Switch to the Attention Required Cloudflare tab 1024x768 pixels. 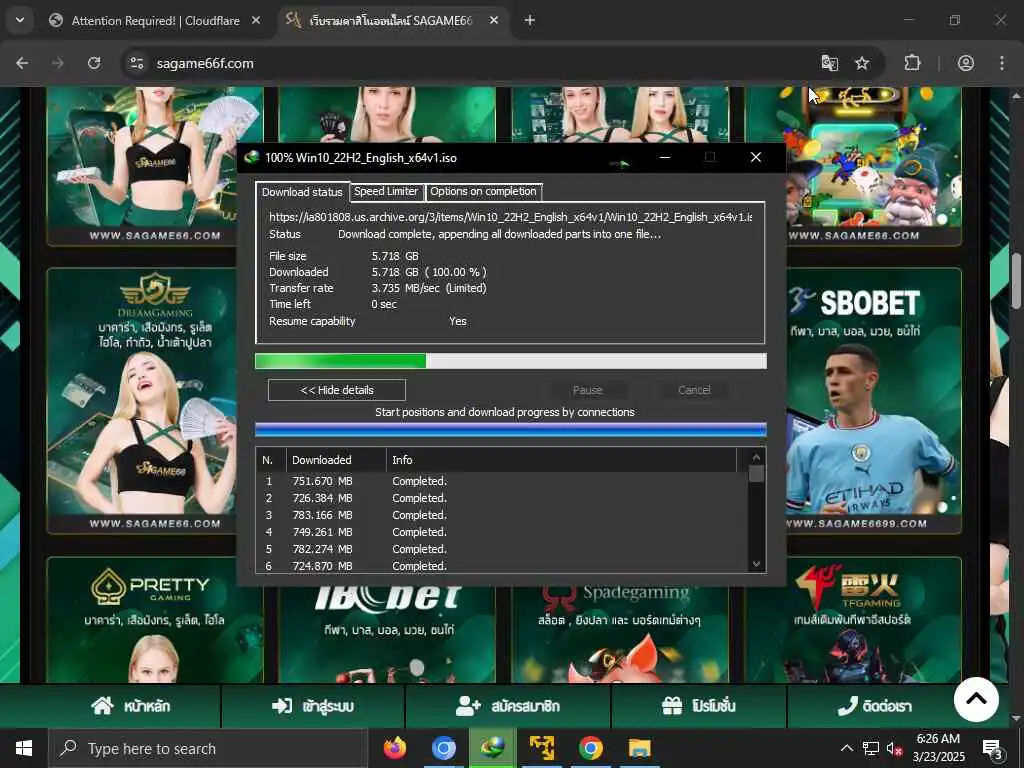click(x=155, y=21)
